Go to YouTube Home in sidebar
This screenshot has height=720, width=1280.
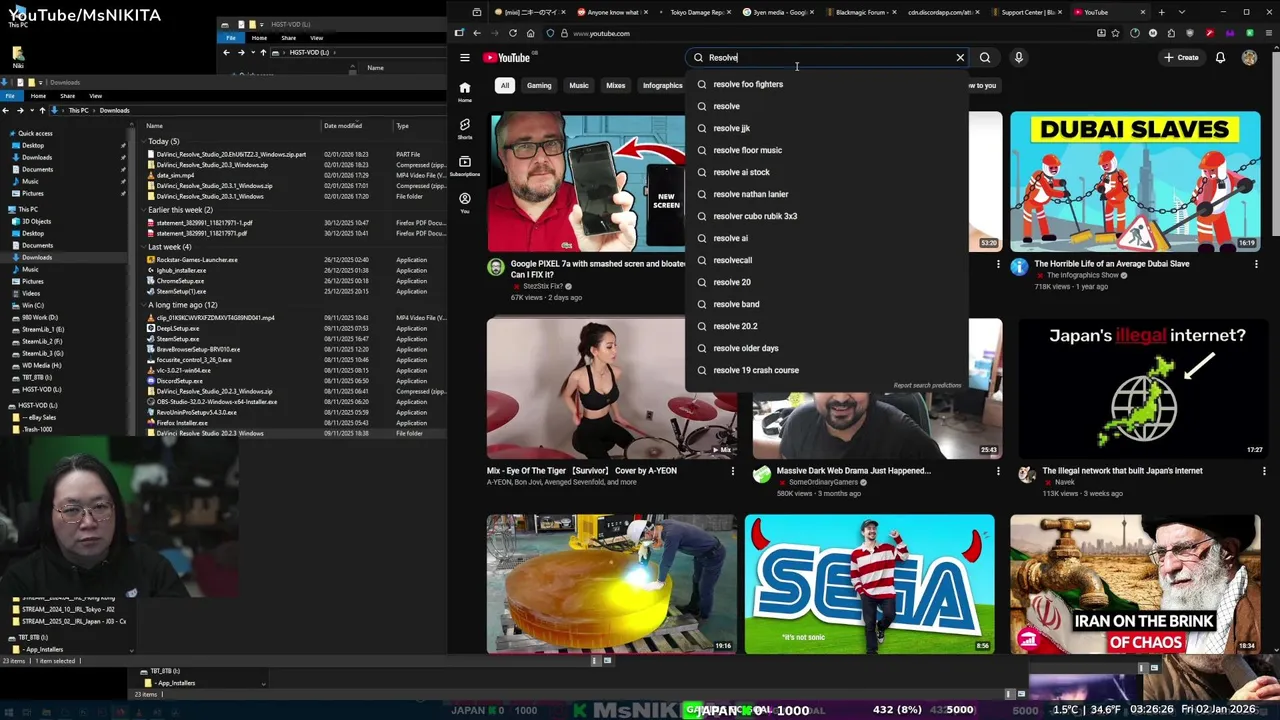tap(464, 91)
